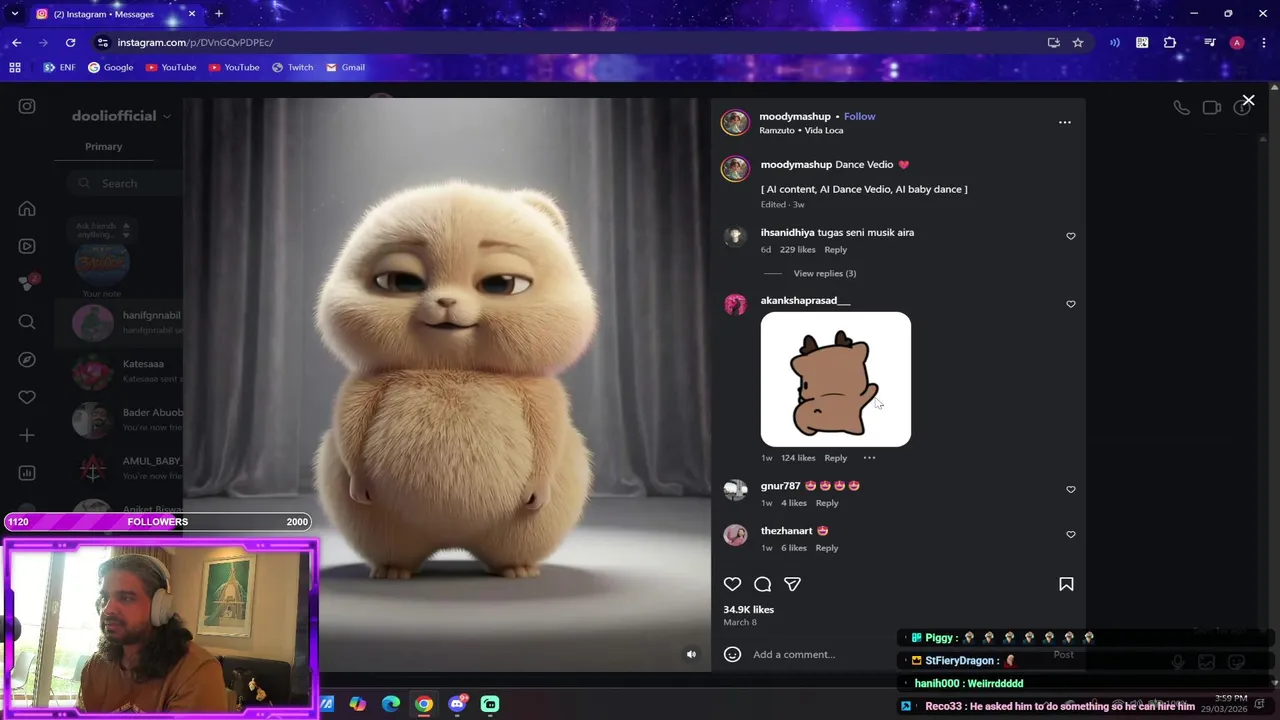Go back in Chrome
Screen dimensions: 1280x720
pyautogui.click(x=16, y=42)
